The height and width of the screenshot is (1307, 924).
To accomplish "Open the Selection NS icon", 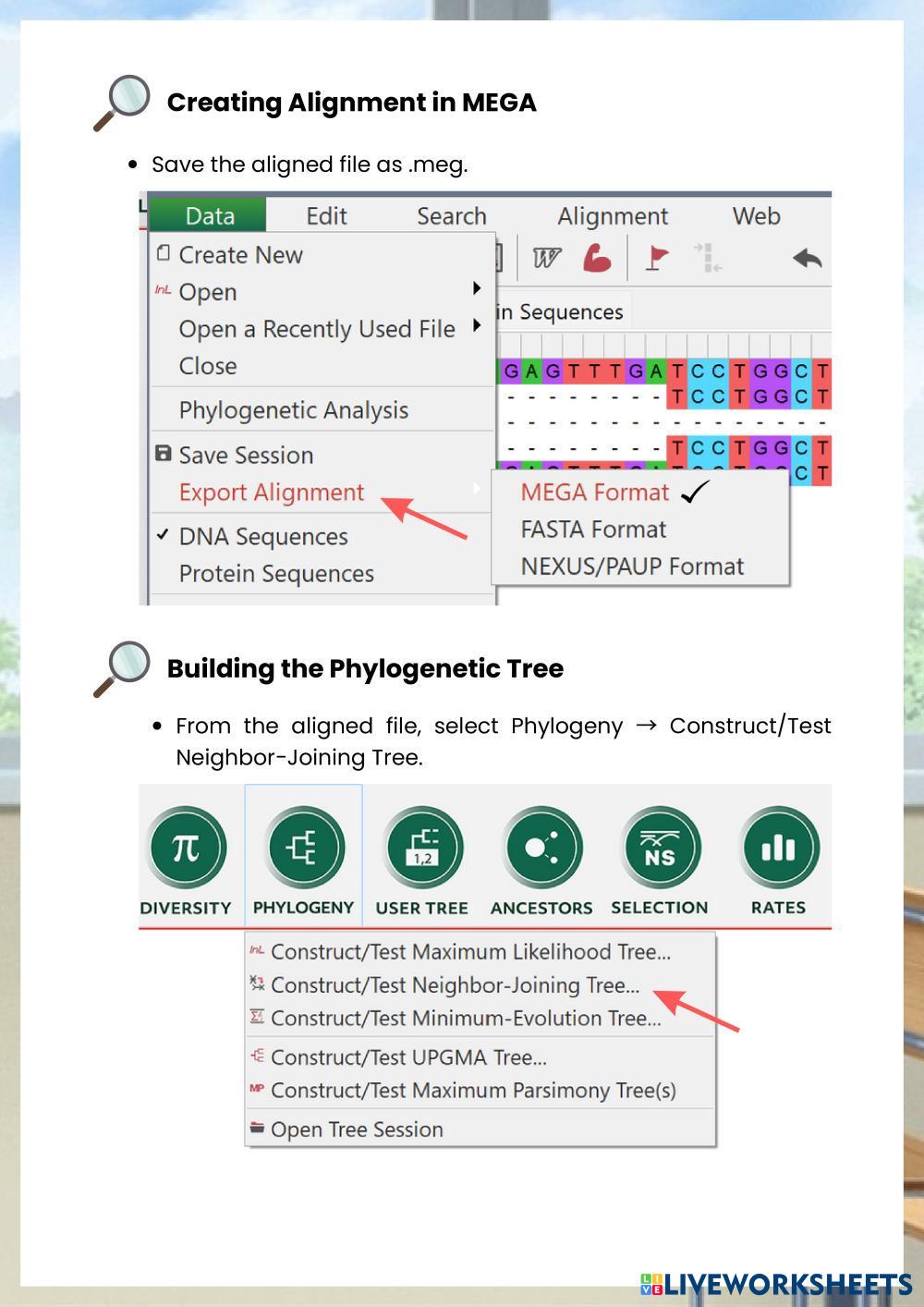I will pyautogui.click(x=660, y=848).
